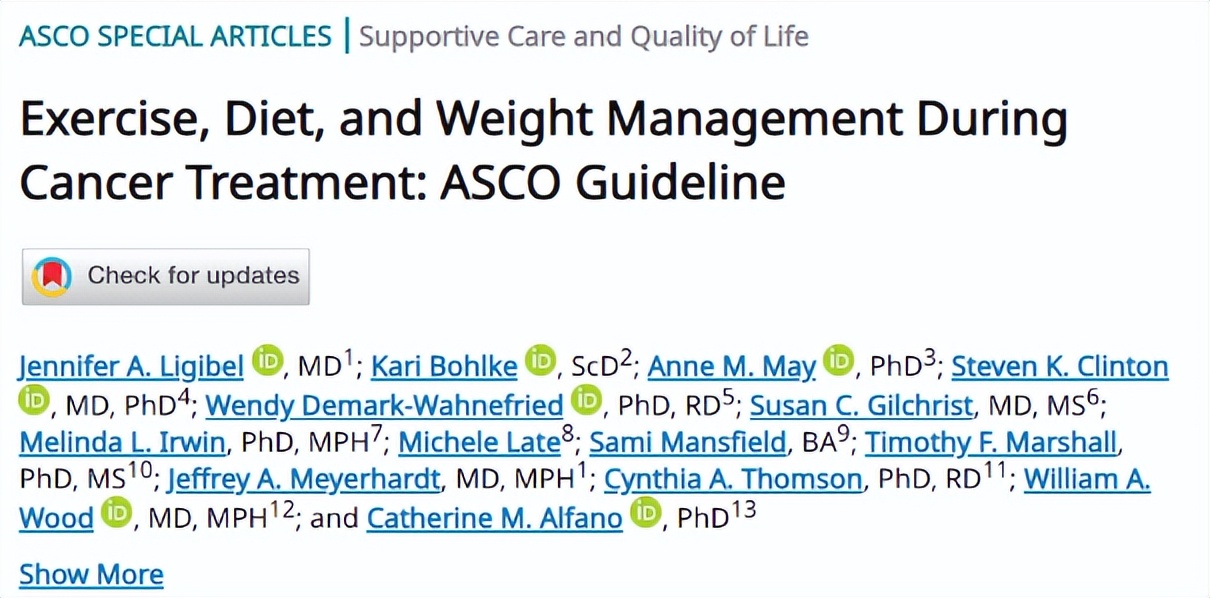
Task: Click ORCID icon beside Kari Bohlke
Action: pos(540,361)
